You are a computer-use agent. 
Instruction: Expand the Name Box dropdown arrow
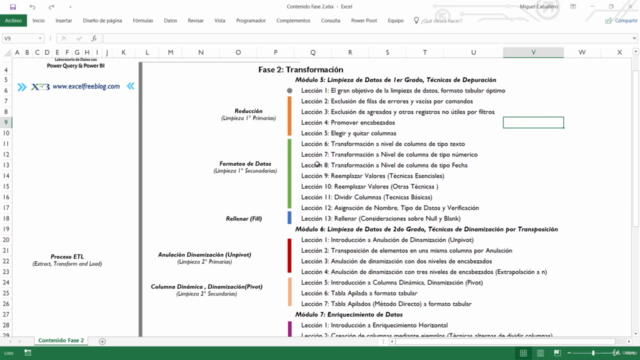[40, 38]
